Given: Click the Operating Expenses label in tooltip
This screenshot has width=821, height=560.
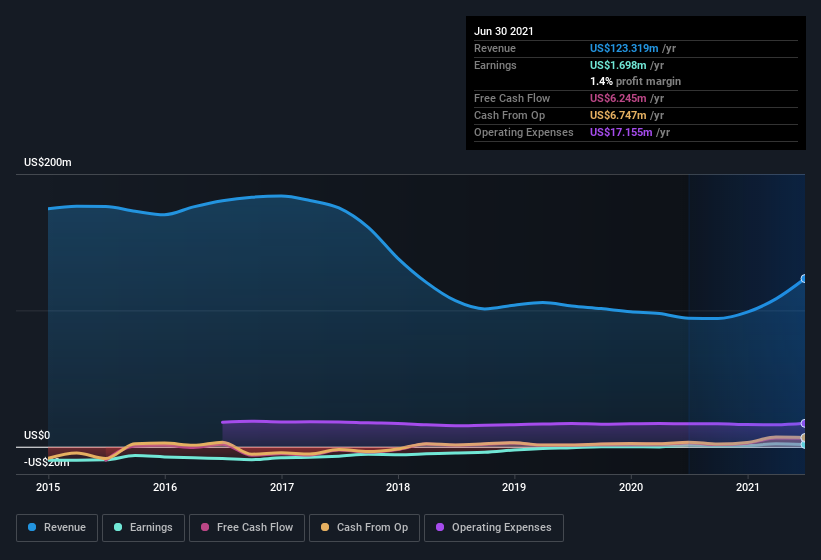Looking at the screenshot, I should click(x=524, y=132).
